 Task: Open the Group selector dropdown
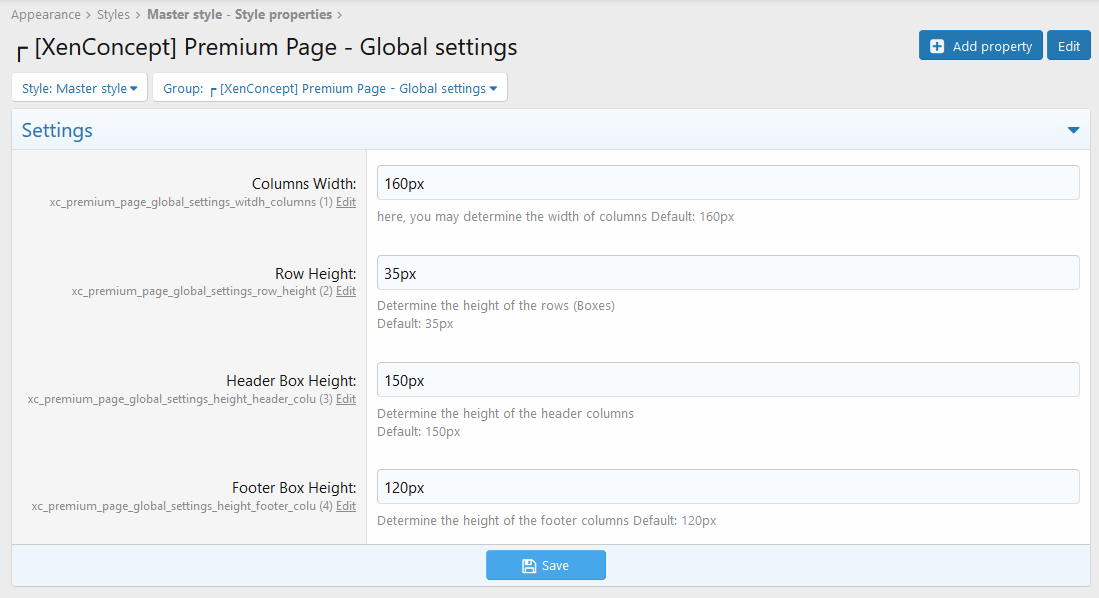tap(330, 88)
